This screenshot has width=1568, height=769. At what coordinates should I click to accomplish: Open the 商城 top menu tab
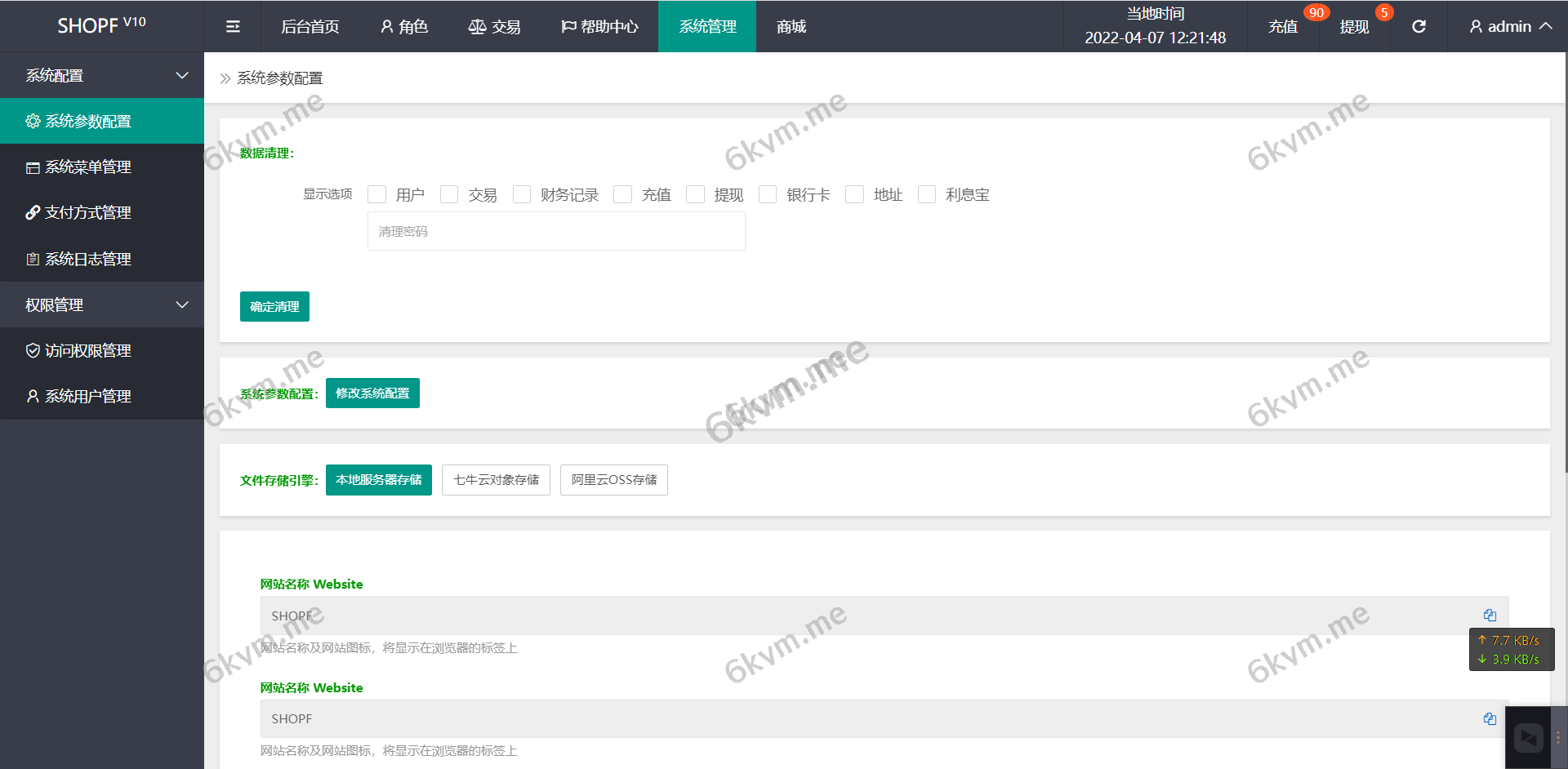point(791,27)
